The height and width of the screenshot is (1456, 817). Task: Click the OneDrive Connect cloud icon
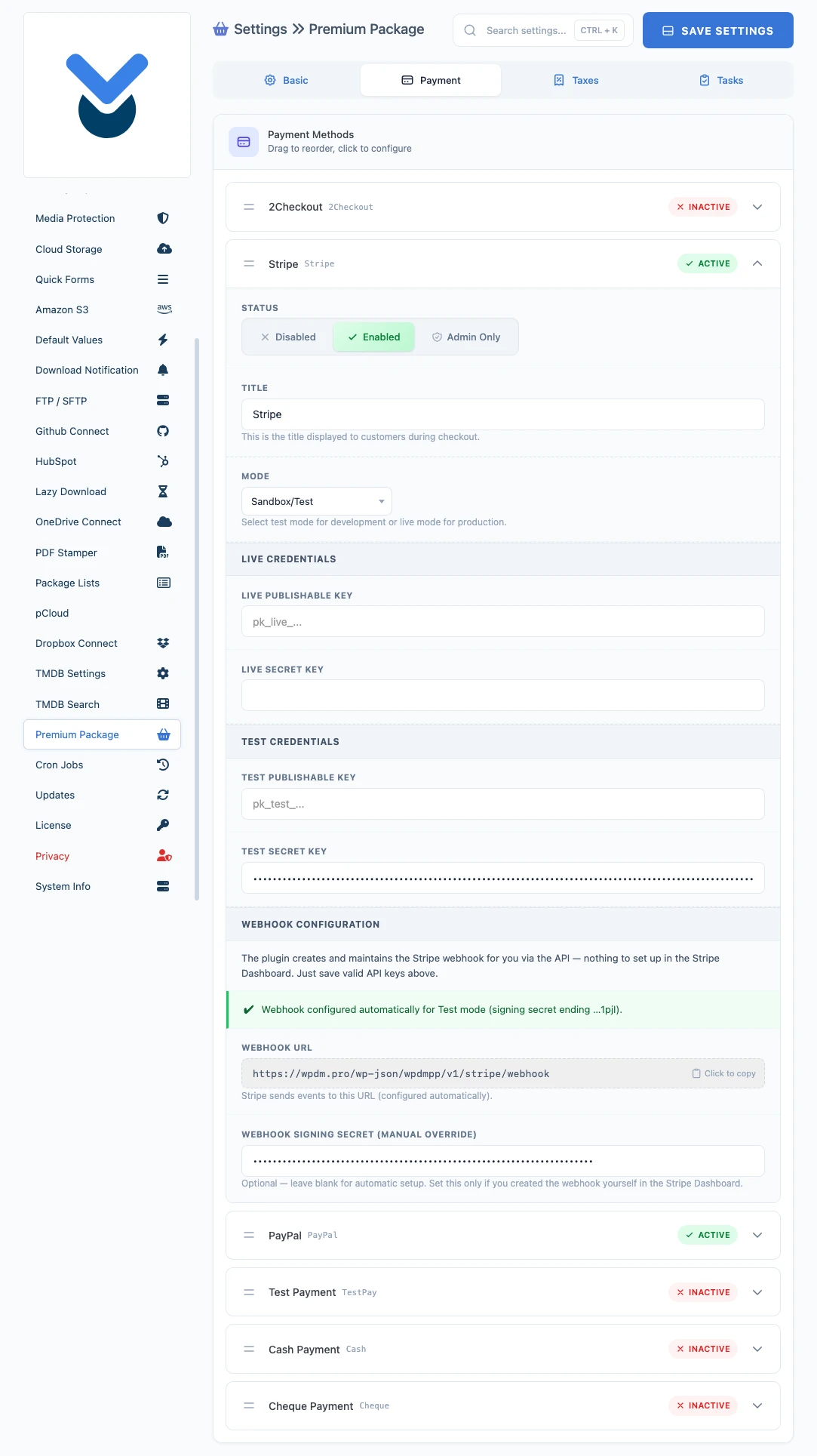coord(164,522)
